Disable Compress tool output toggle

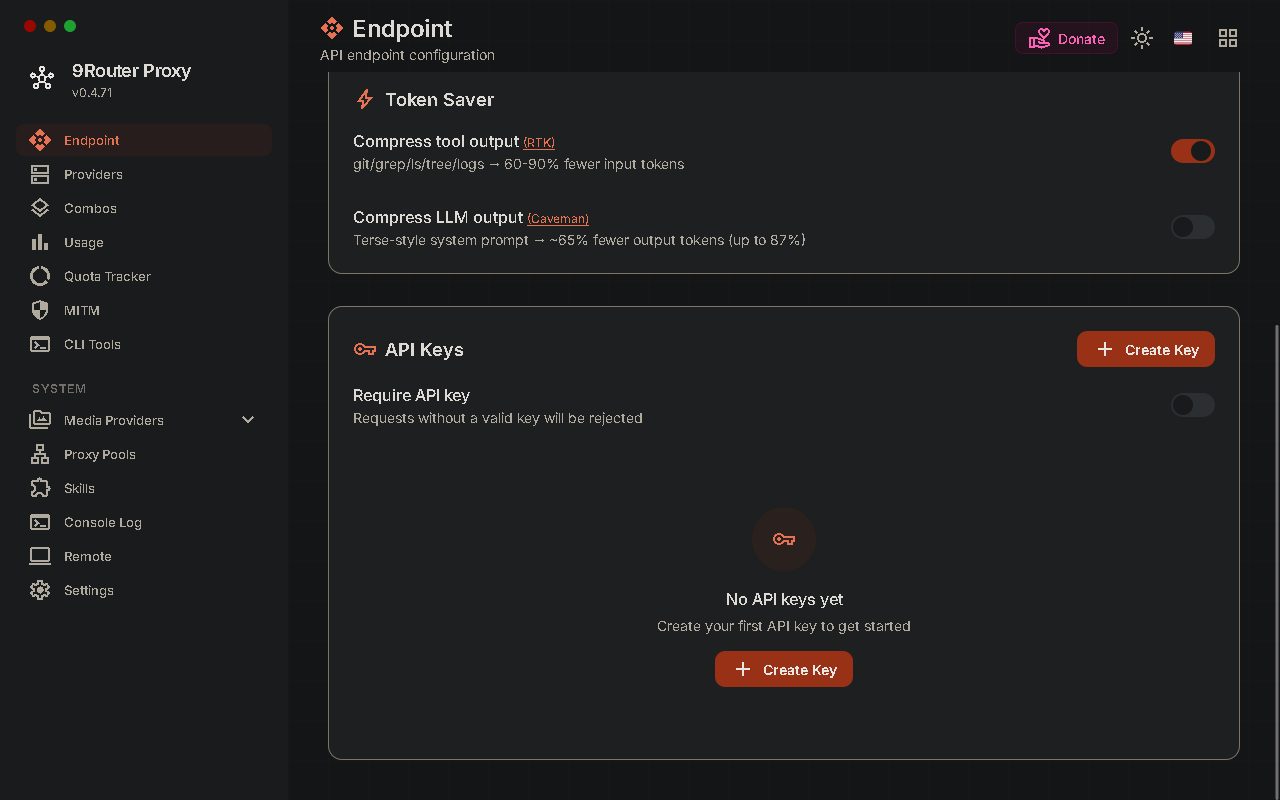1193,151
